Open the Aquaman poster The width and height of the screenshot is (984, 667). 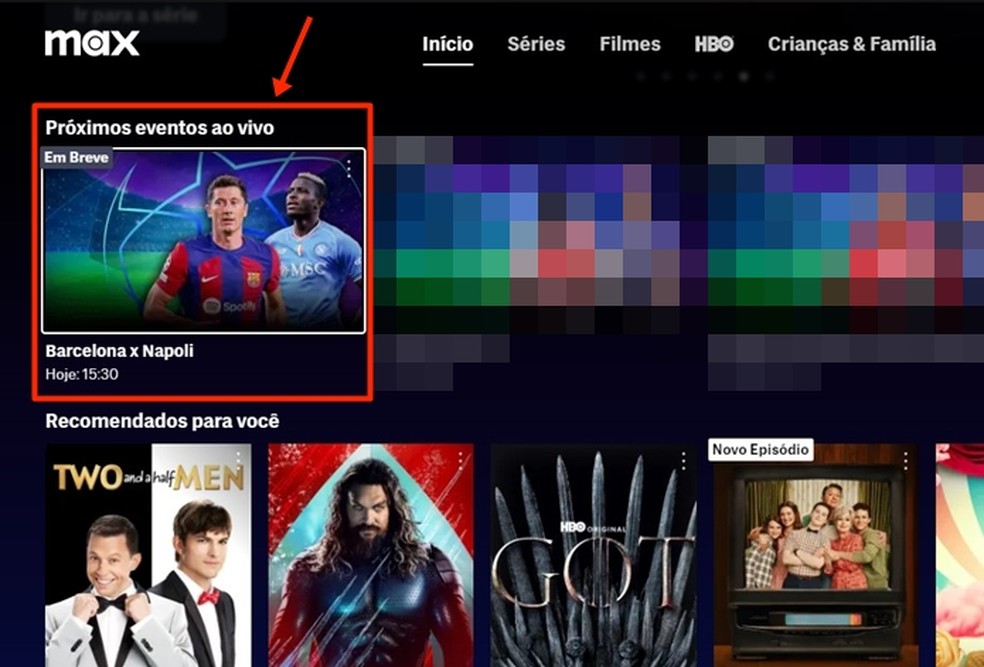tap(371, 555)
